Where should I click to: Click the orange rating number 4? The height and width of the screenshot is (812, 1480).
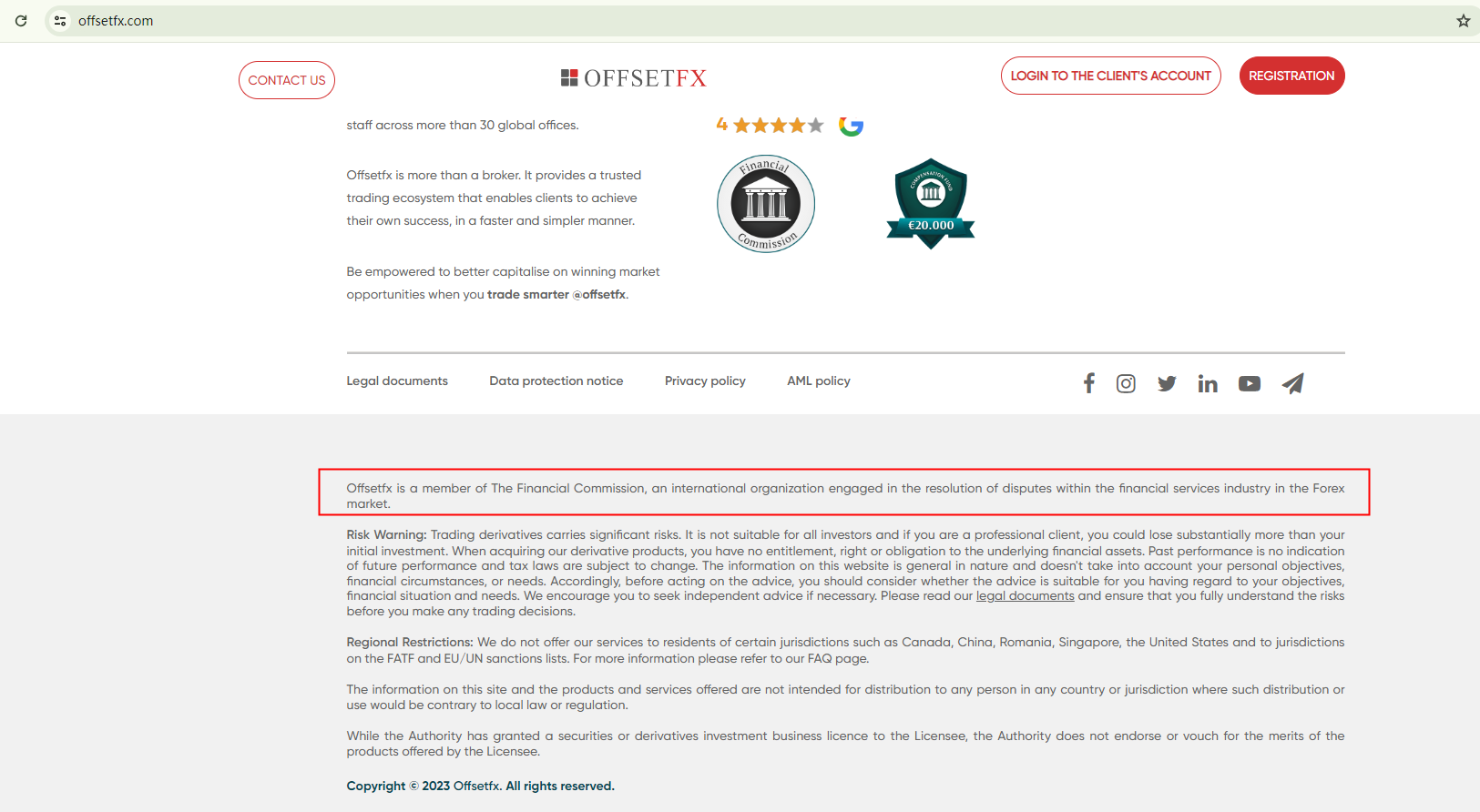click(x=722, y=125)
